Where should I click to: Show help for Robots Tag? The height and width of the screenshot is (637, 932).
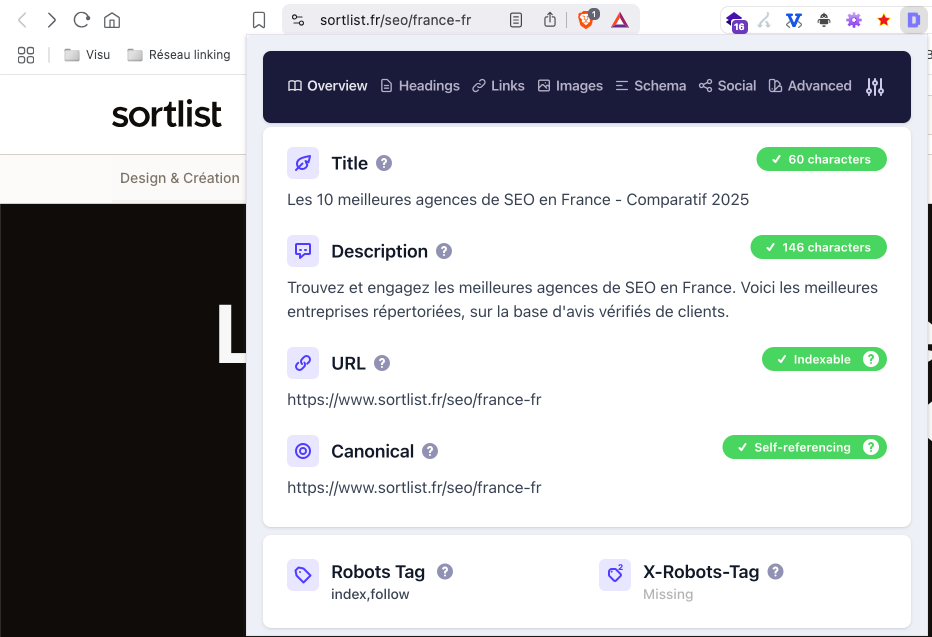point(445,572)
